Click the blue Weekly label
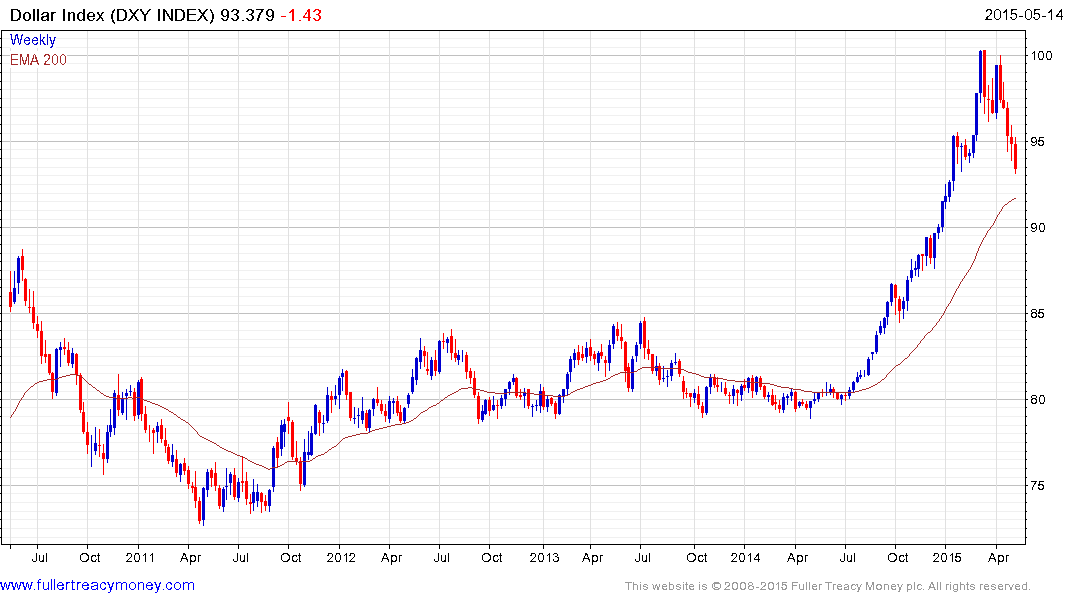Viewport: 1075px width, 600px height. tap(33, 40)
